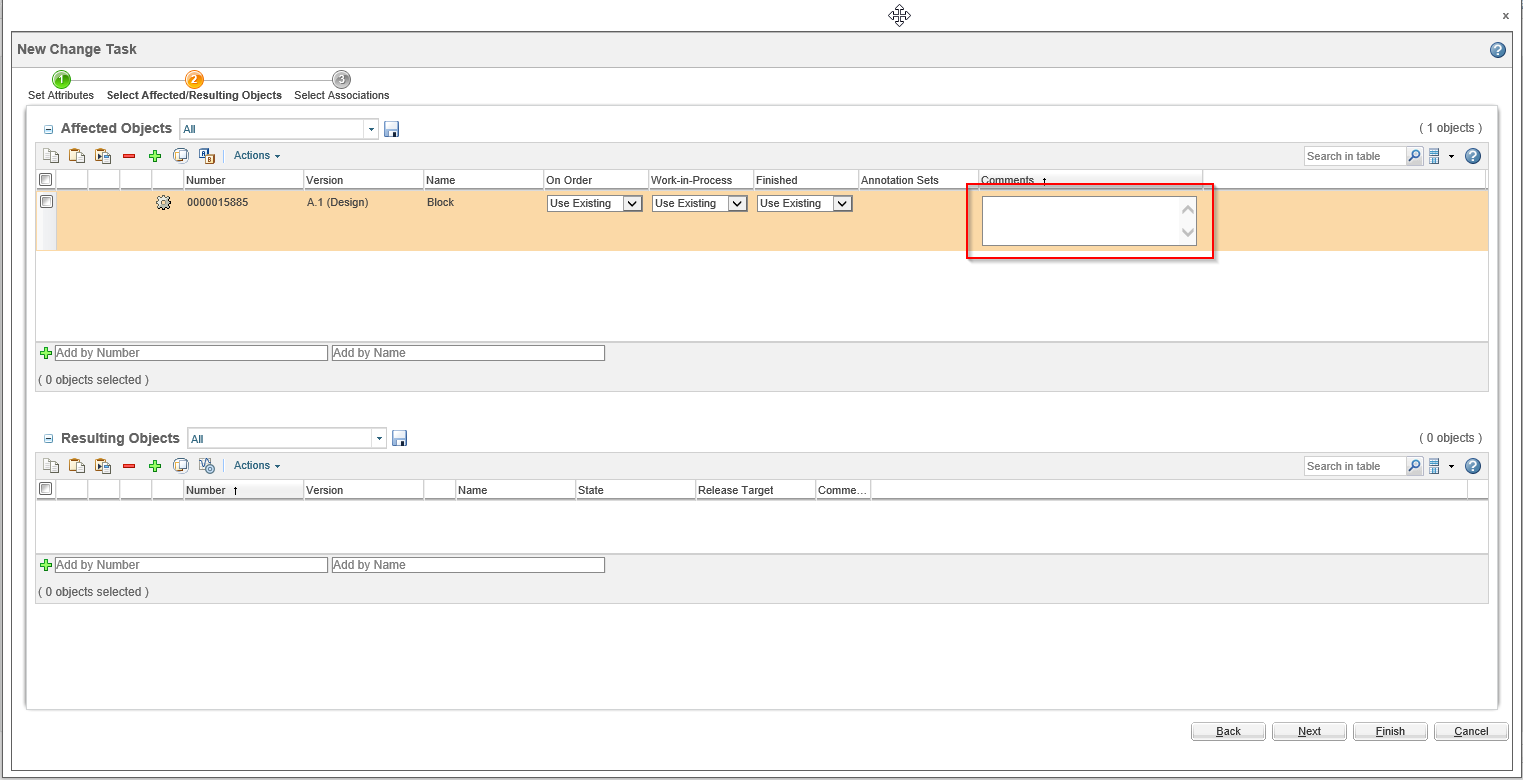
Task: Select all rows in Affected Objects table
Action: [x=45, y=179]
